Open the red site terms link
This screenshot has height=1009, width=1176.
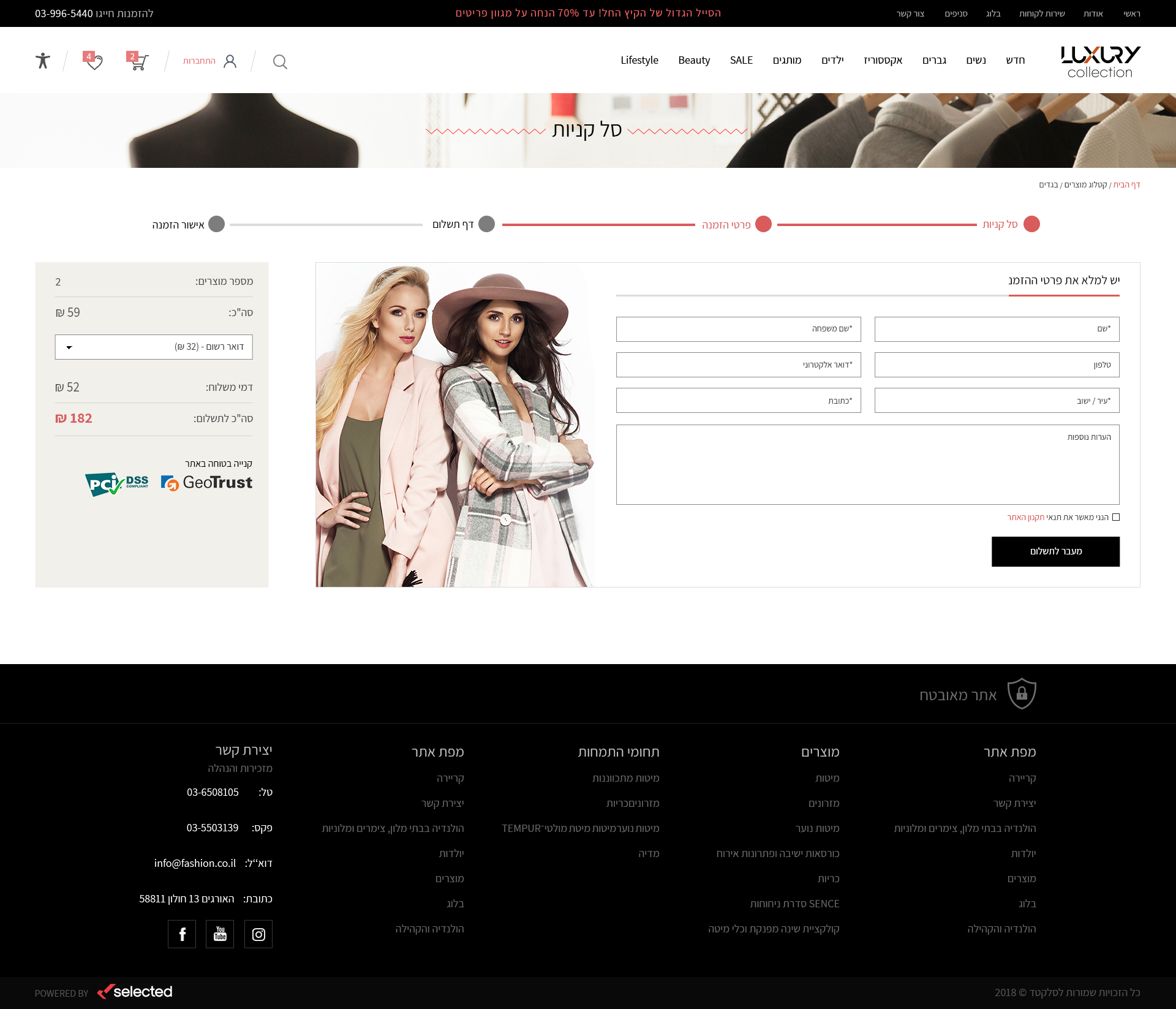(1026, 517)
